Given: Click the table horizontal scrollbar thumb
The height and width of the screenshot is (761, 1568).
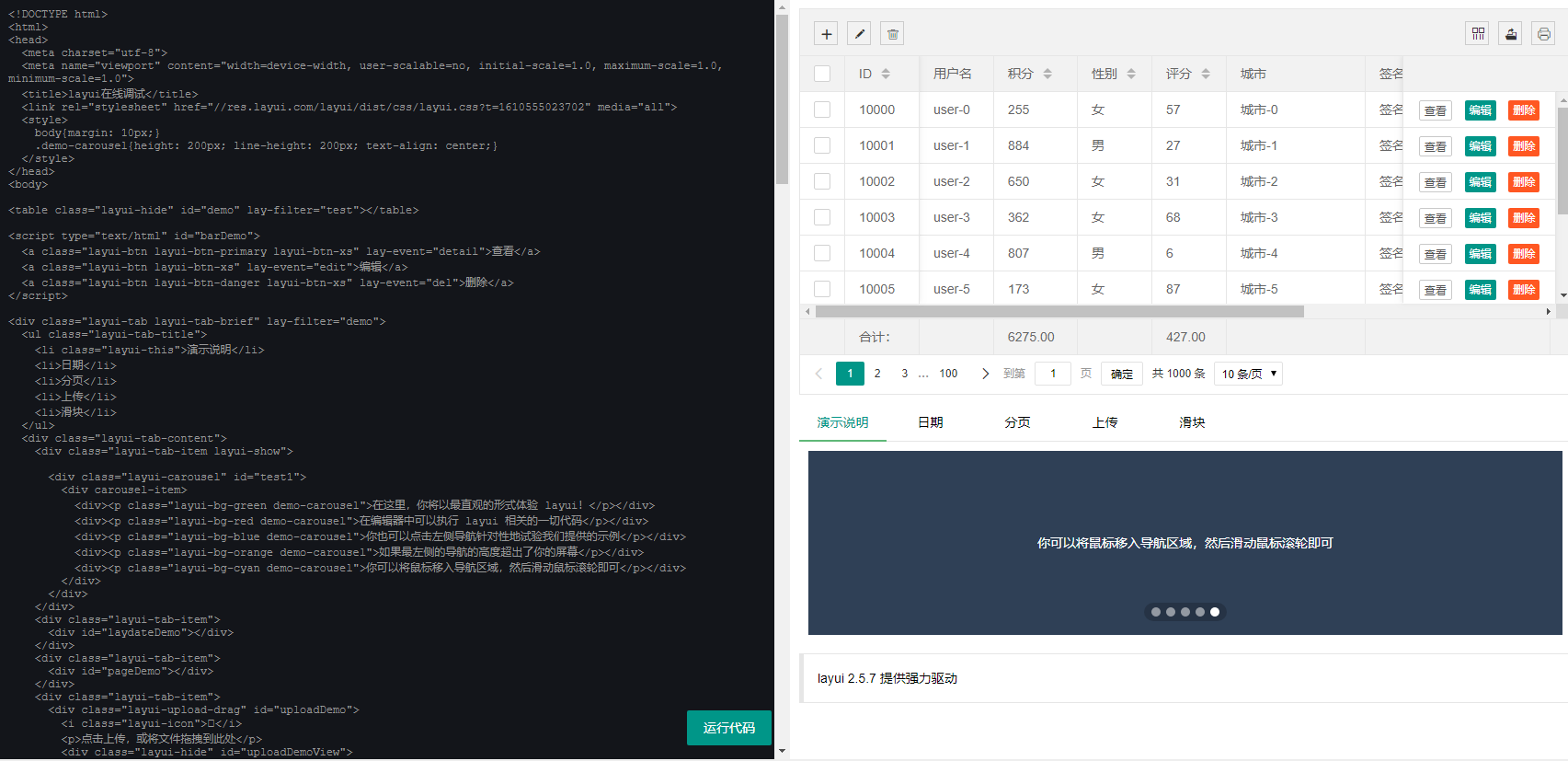Looking at the screenshot, I should click(x=1059, y=312).
